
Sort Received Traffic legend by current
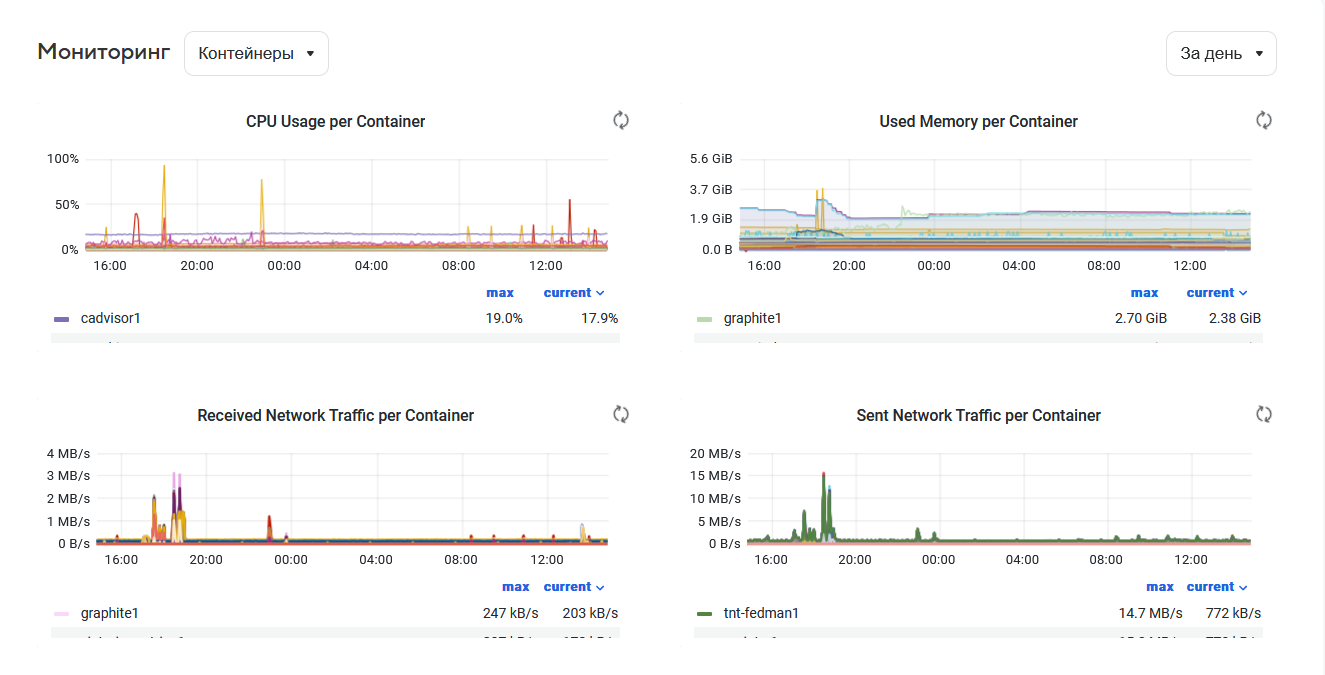(573, 587)
